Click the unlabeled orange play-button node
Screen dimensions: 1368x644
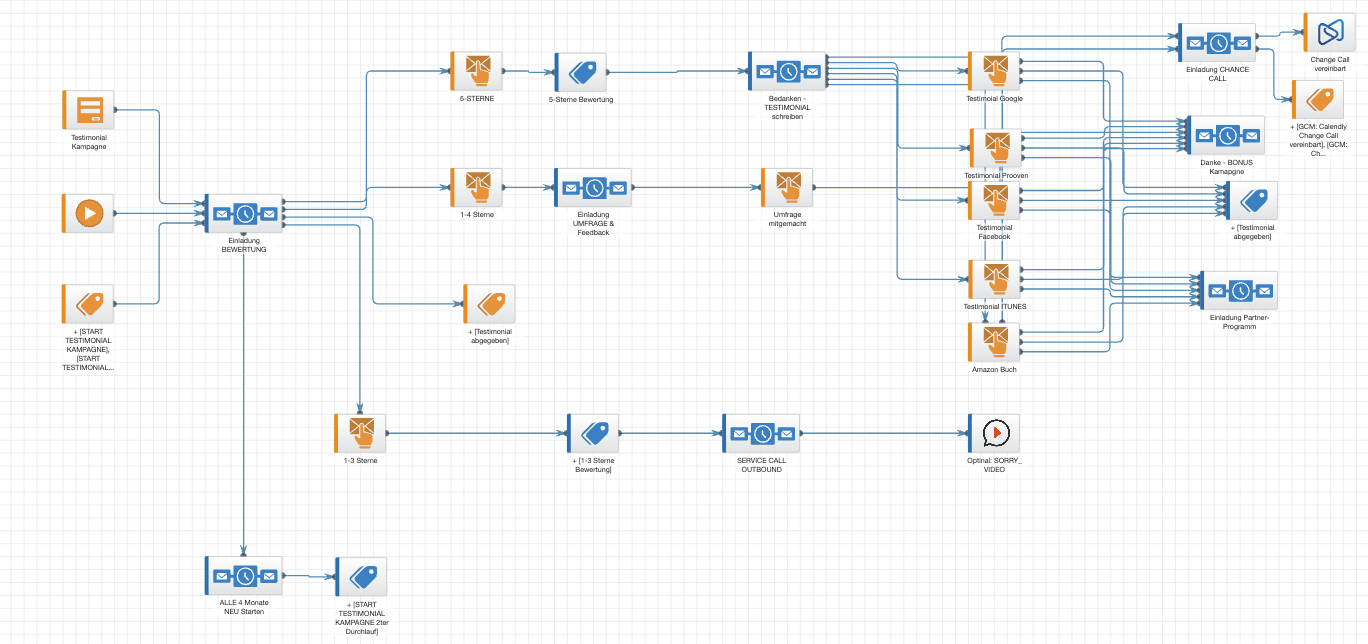coord(89,213)
